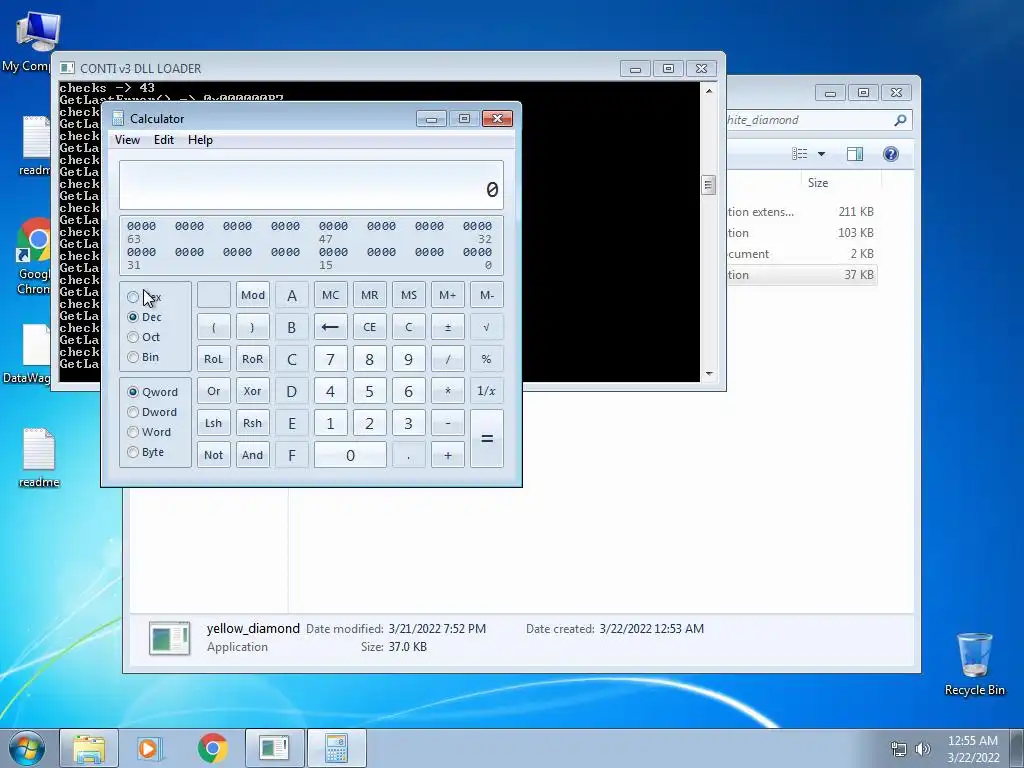The image size is (1024, 768).
Task: Click the MR memory recall button
Action: 370,295
